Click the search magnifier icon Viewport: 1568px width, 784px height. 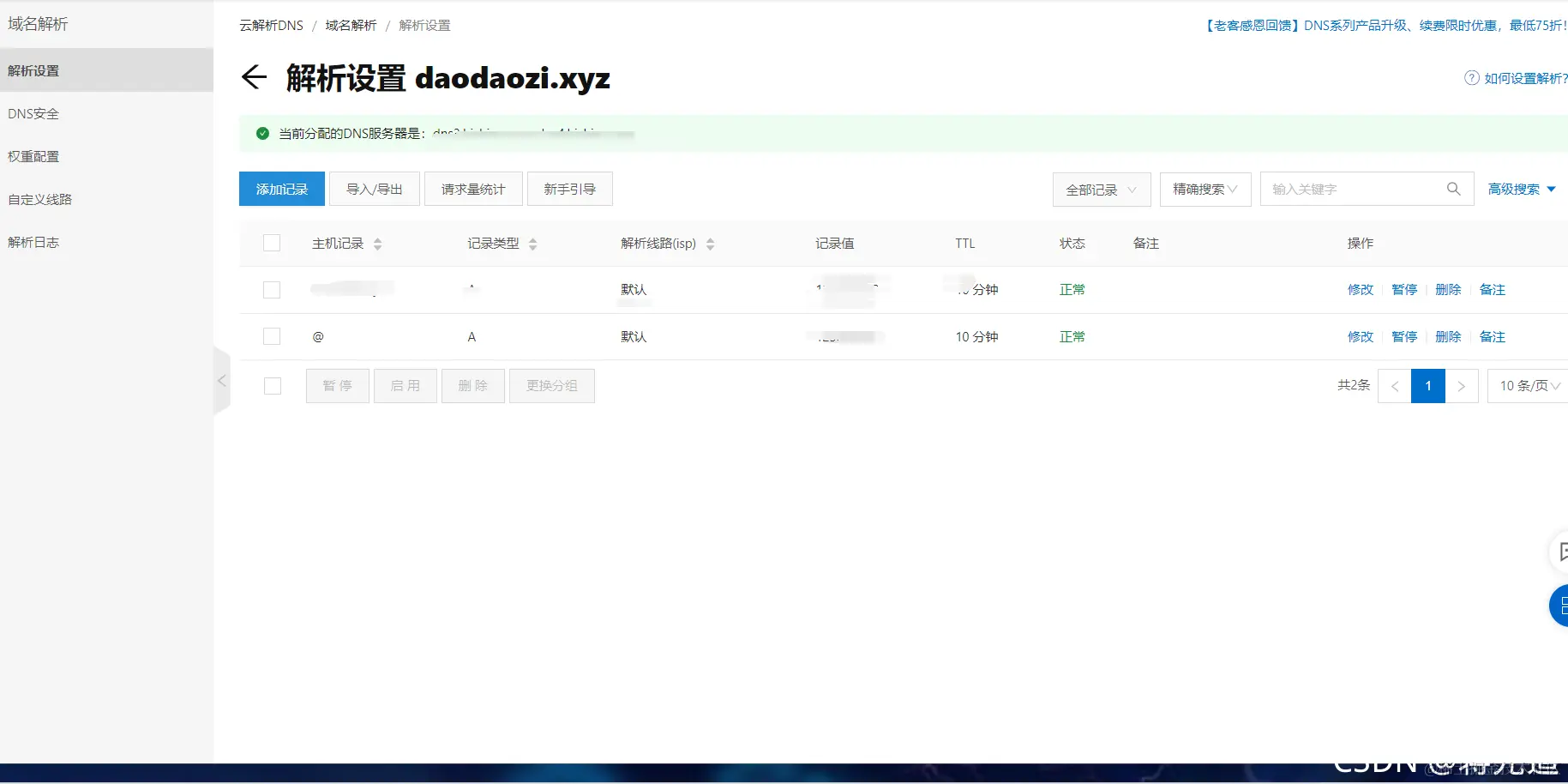(x=1453, y=189)
